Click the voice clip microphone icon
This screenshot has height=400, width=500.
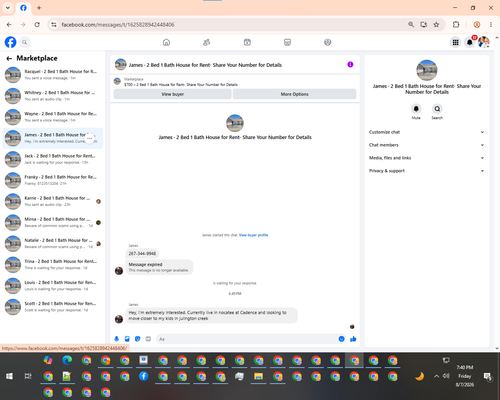(117, 339)
